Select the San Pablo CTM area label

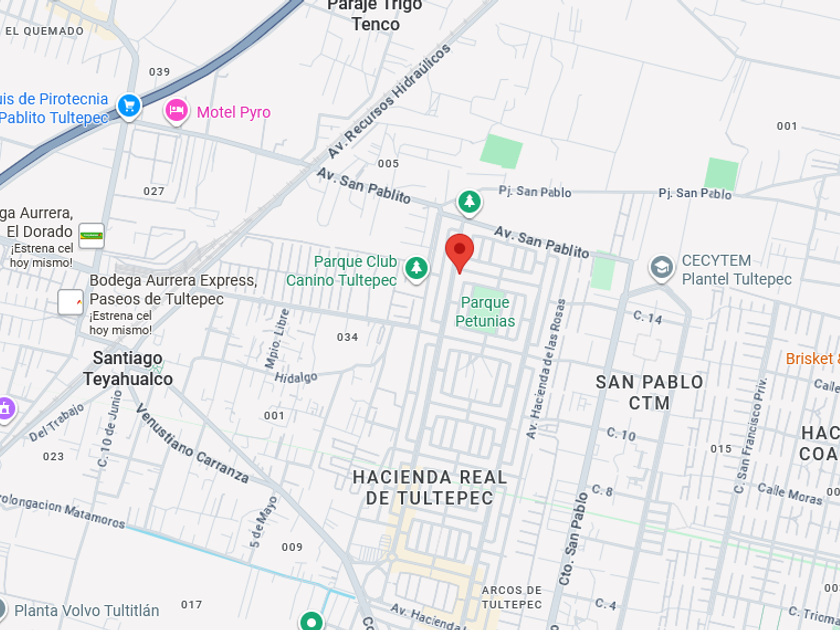649,392
